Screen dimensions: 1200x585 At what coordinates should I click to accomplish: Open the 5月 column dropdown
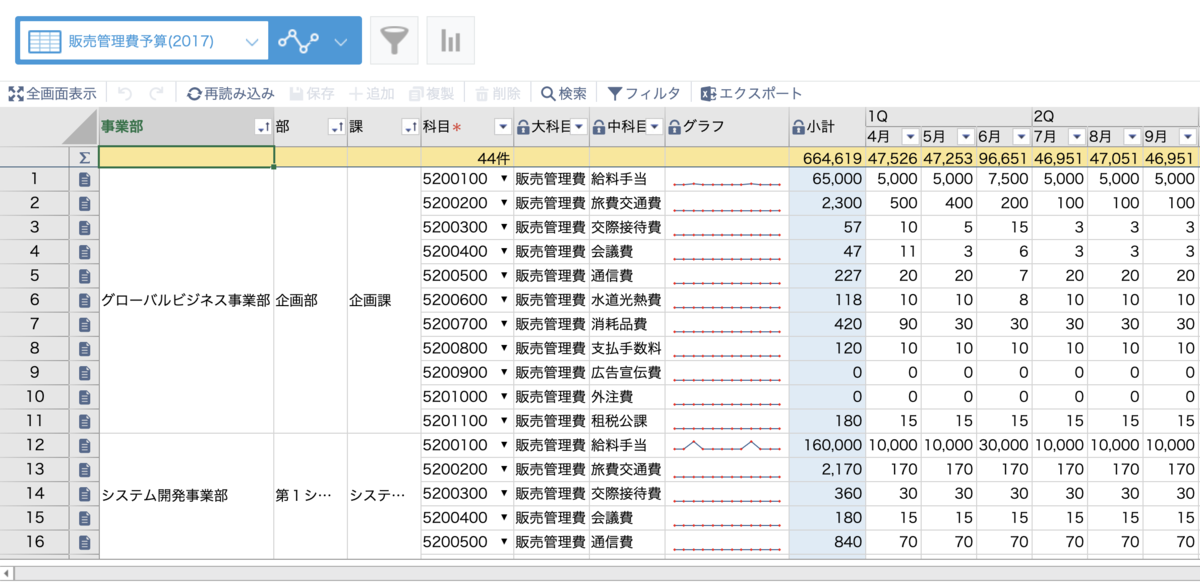click(965, 136)
